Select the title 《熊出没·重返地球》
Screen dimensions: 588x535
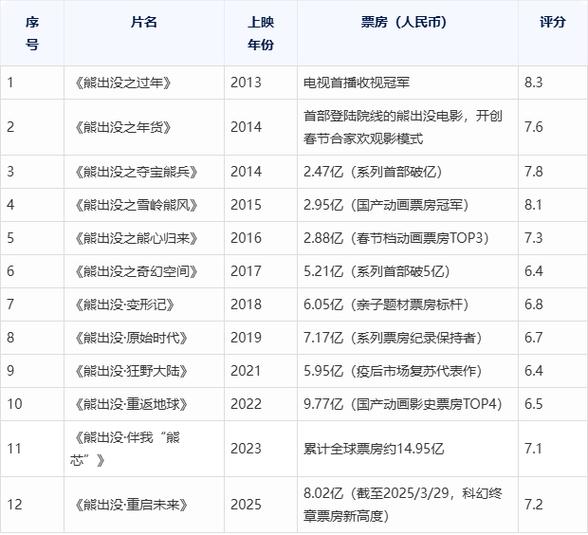pos(131,404)
